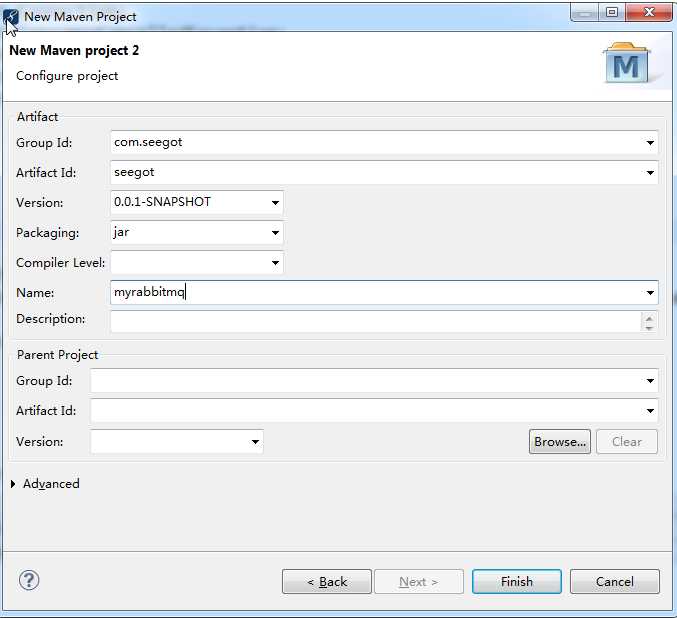Image resolution: width=677 pixels, height=618 pixels.
Task: Click the 'Compiler Level:' label
Action: pyautogui.click(x=60, y=263)
